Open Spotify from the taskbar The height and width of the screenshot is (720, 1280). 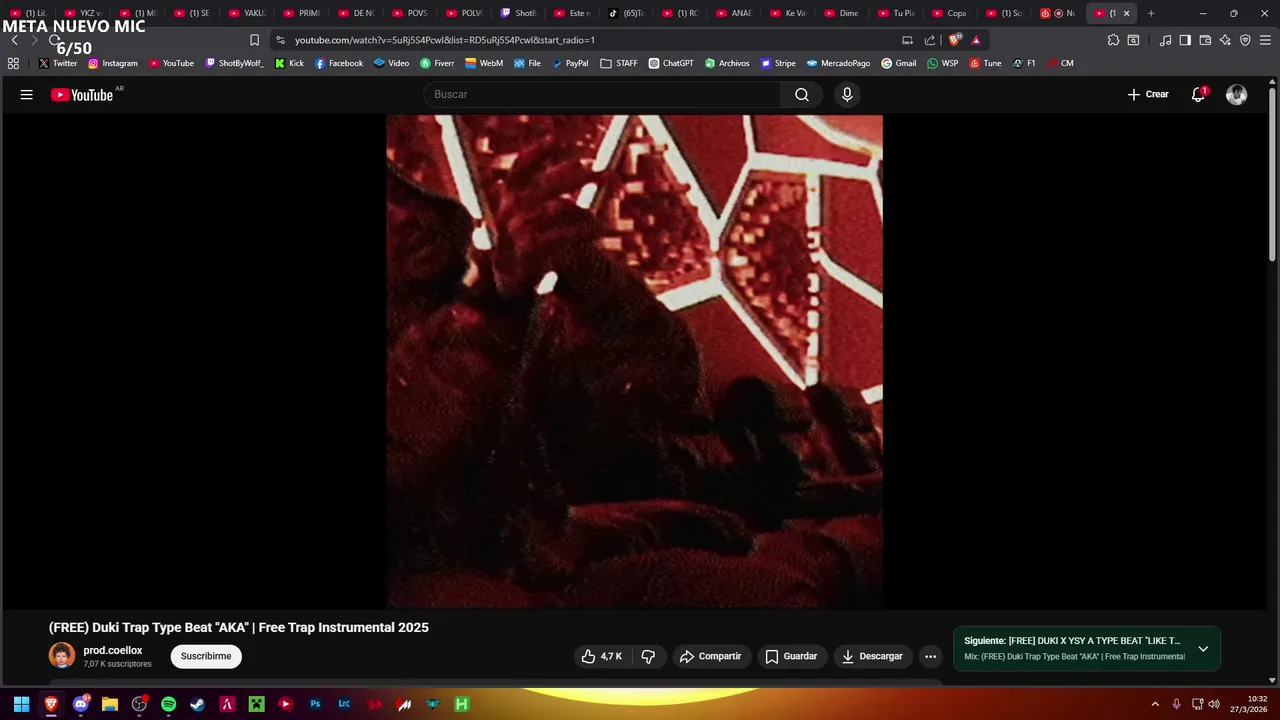tap(168, 704)
